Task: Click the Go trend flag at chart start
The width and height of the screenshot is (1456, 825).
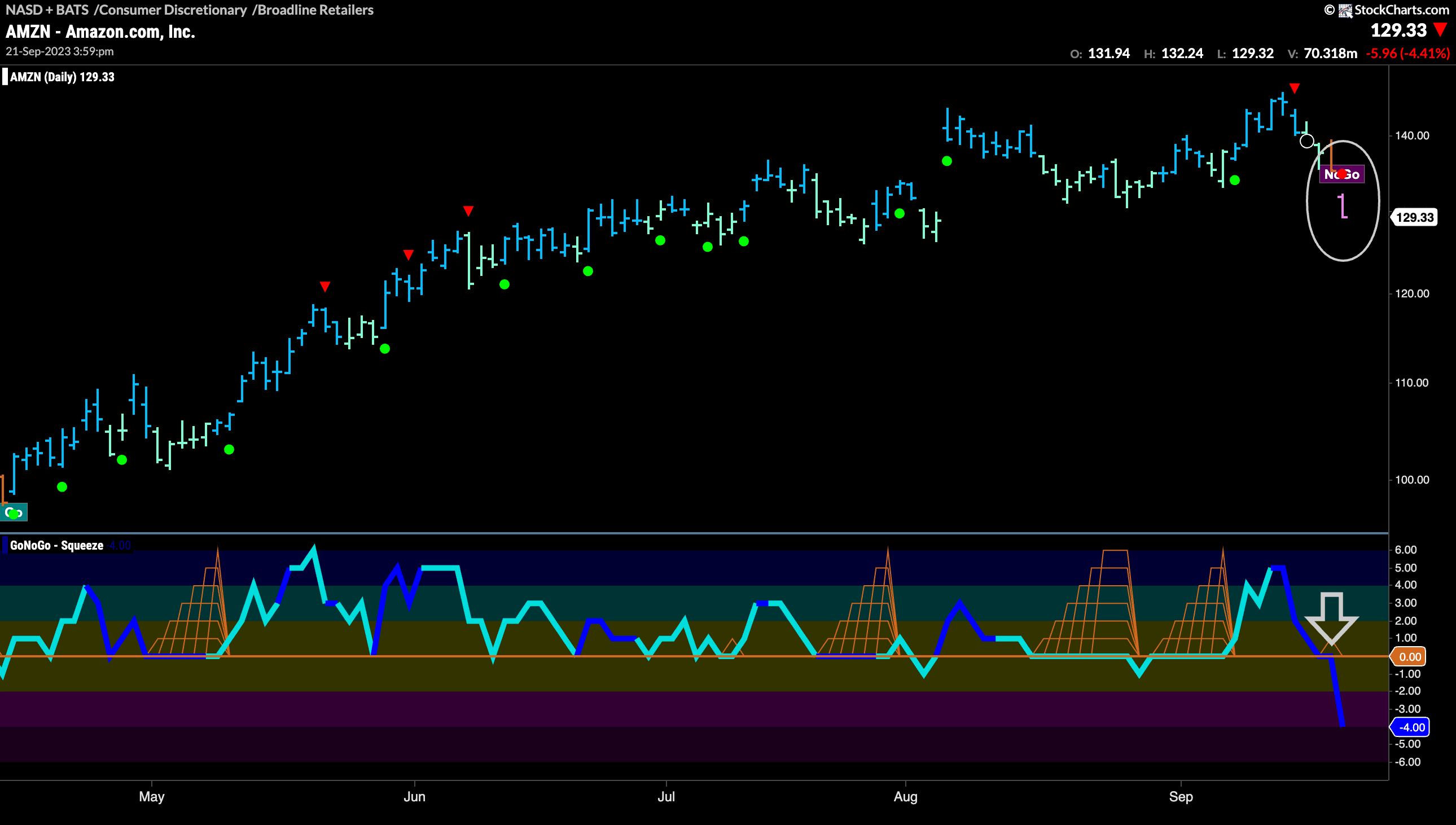Action: point(14,513)
